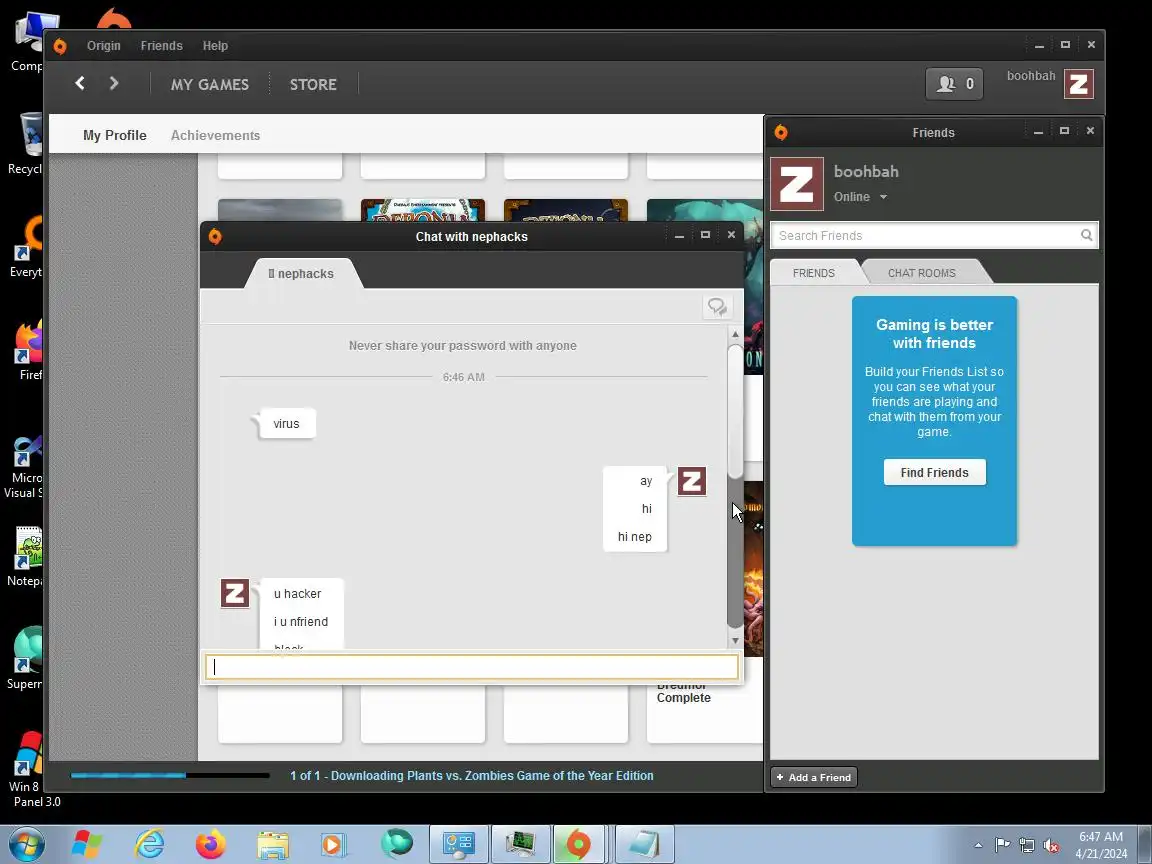The height and width of the screenshot is (864, 1152).
Task: Open the Action Center flag icon in the tray
Action: click(1002, 845)
